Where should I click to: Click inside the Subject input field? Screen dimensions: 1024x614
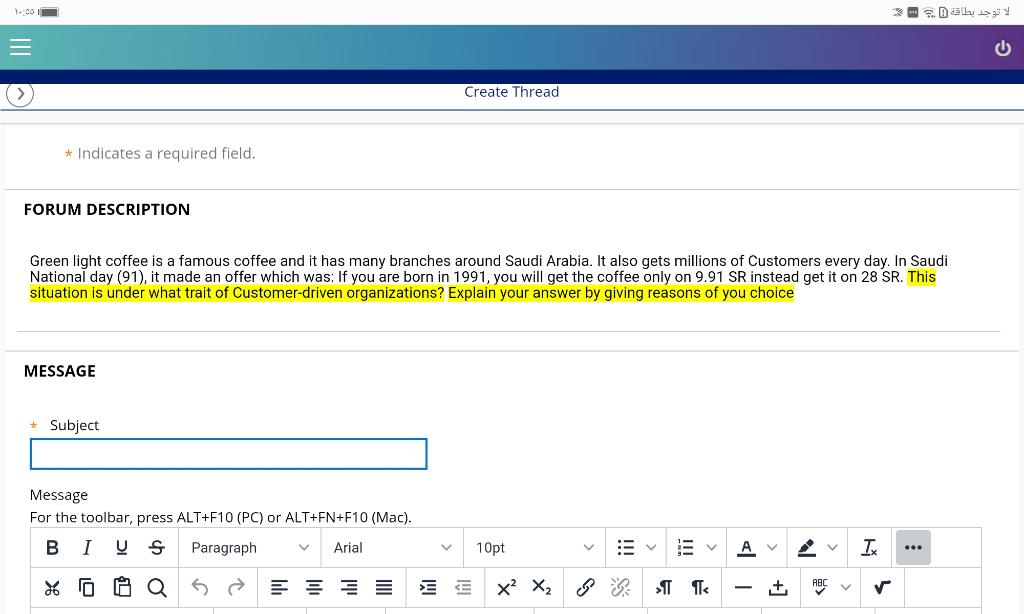point(228,453)
